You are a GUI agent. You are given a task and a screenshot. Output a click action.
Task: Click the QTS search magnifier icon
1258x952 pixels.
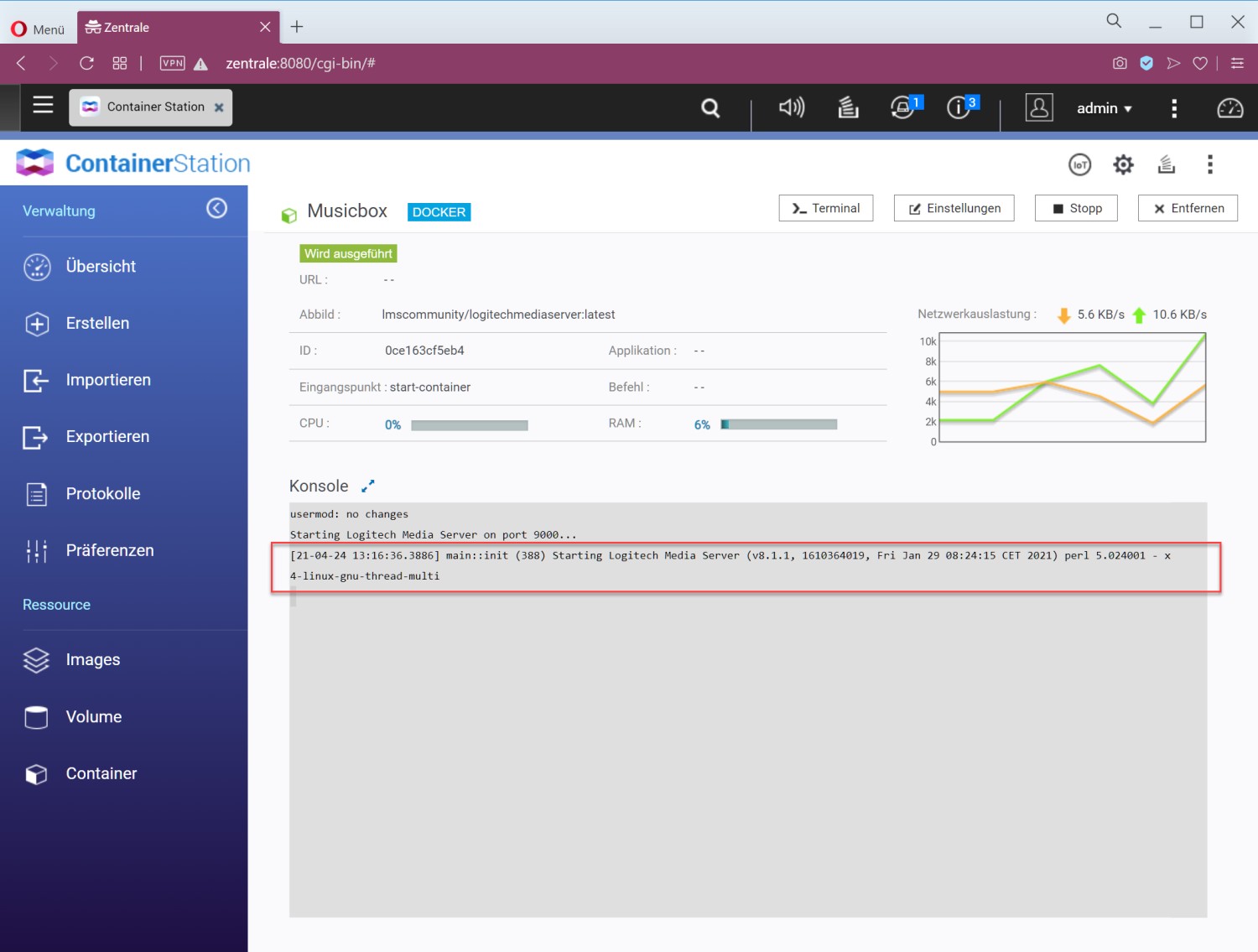pyautogui.click(x=710, y=108)
